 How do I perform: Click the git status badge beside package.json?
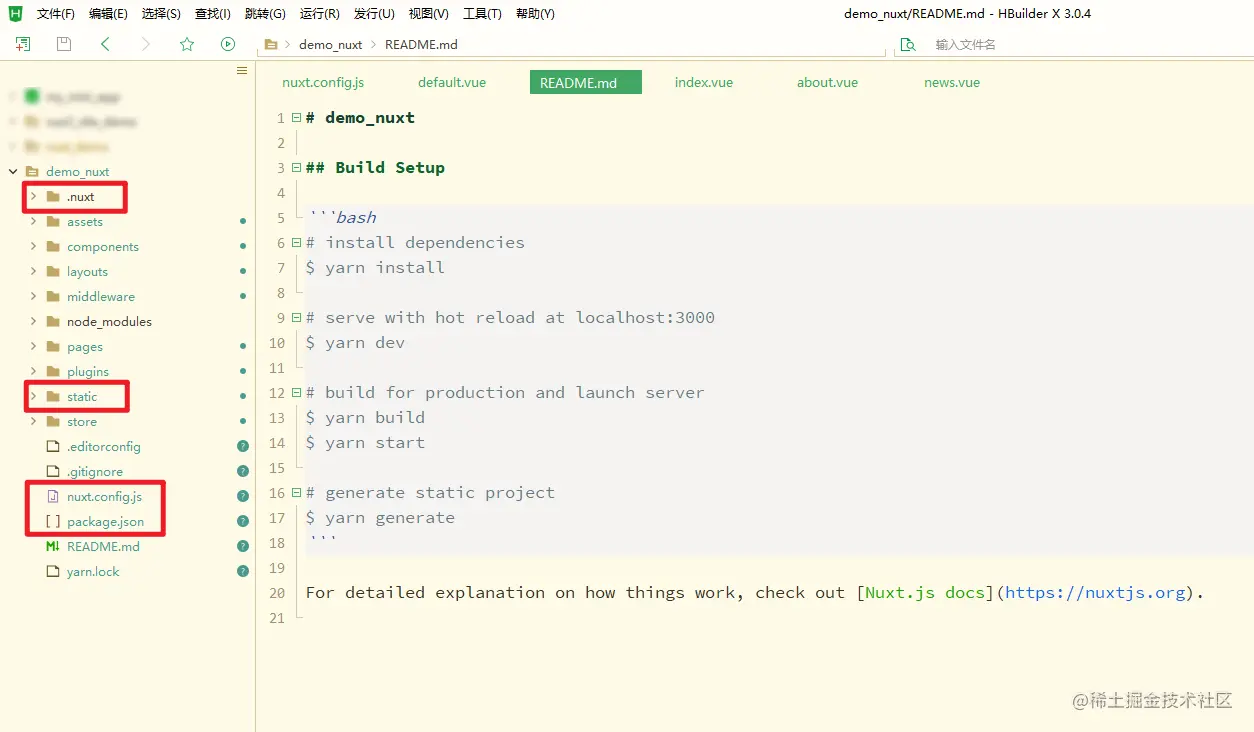[x=243, y=522]
